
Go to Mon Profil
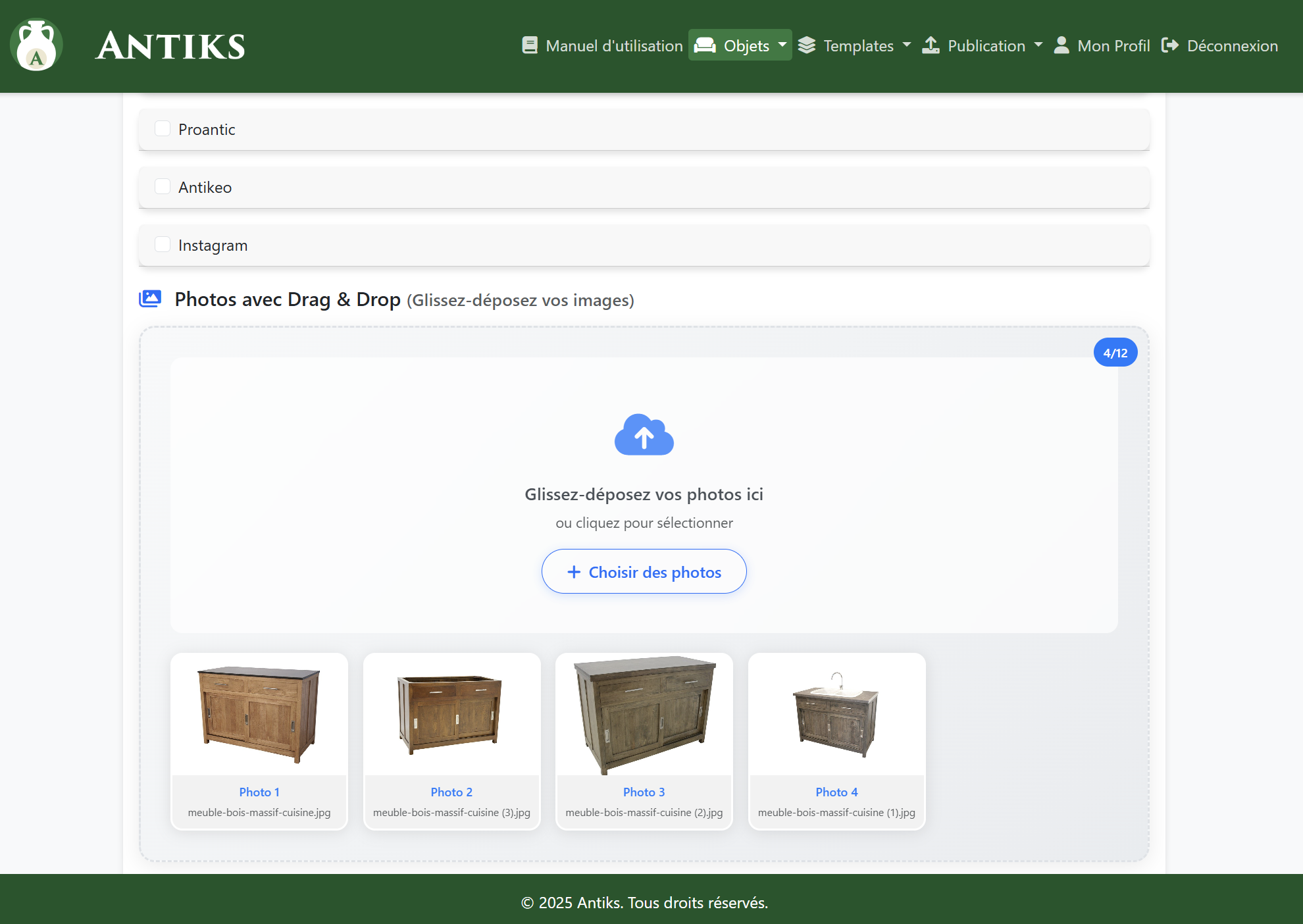pos(1113,46)
